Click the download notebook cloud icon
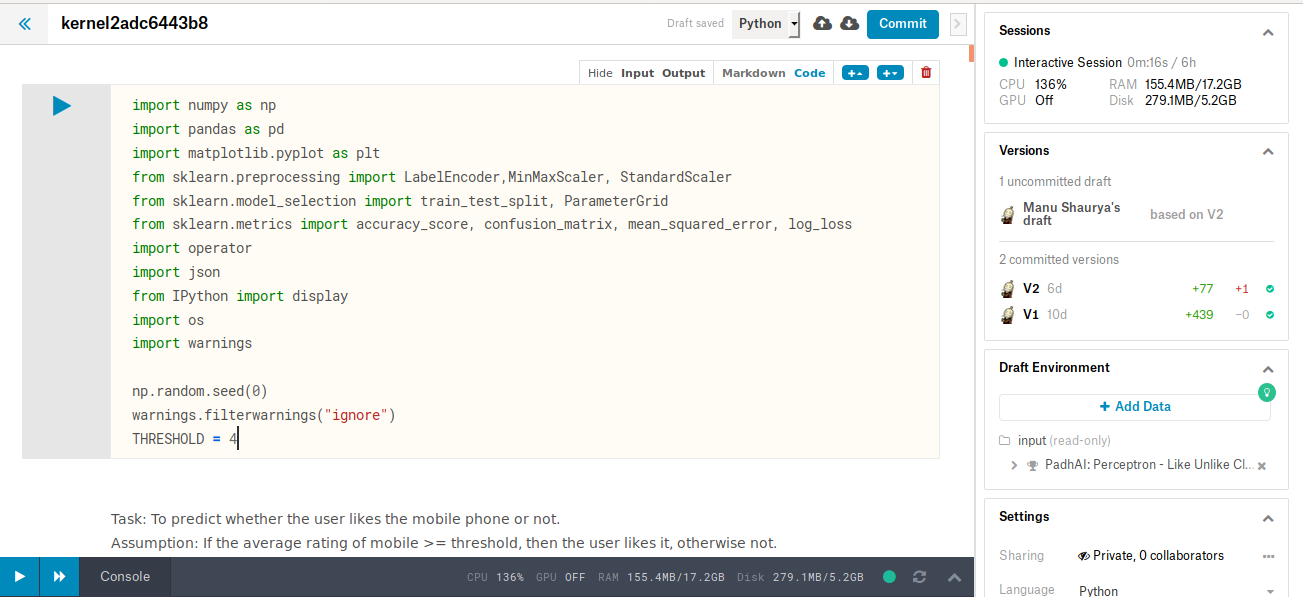Image resolution: width=1303 pixels, height=597 pixels. pyautogui.click(x=849, y=23)
